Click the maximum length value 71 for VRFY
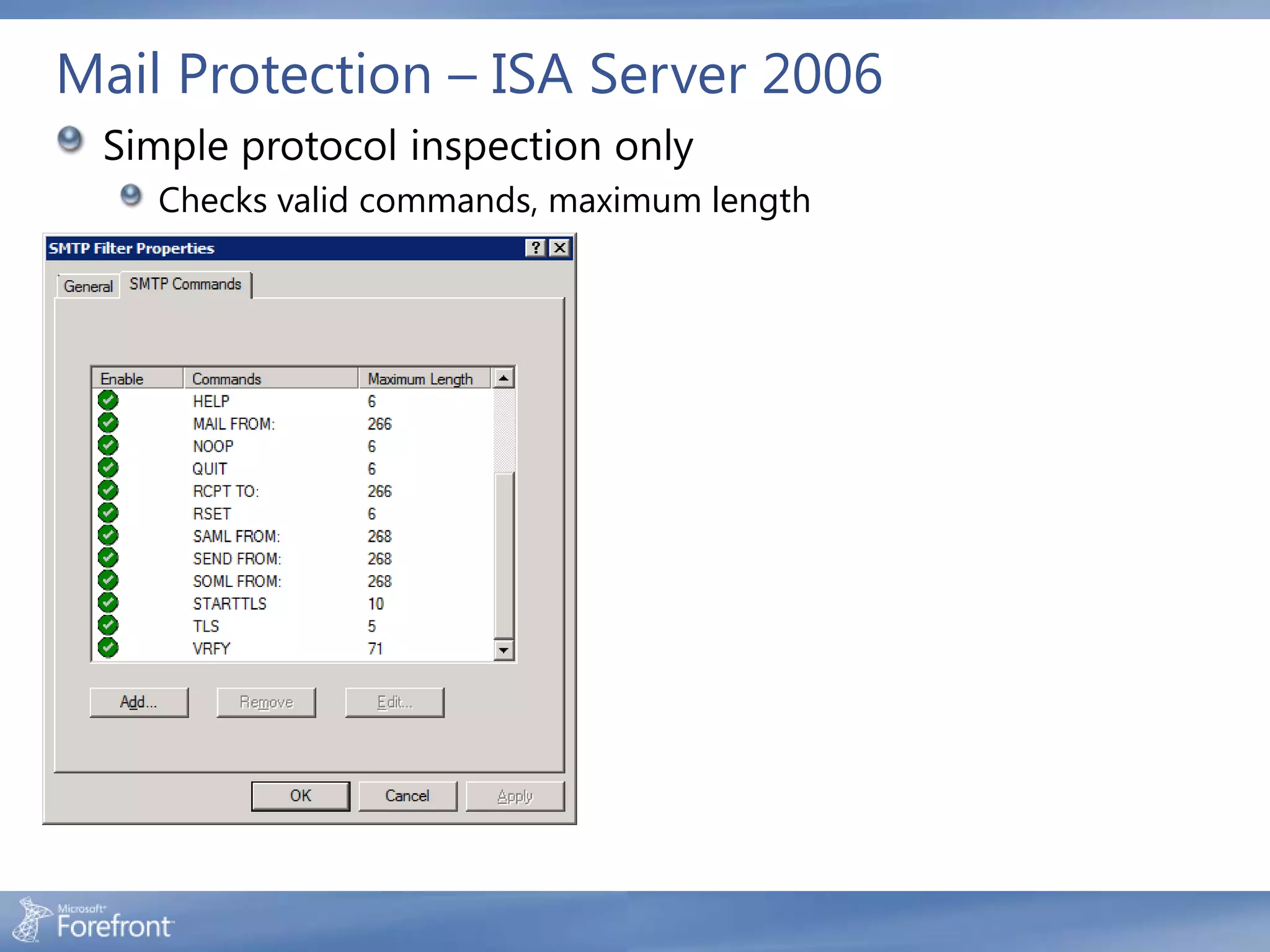This screenshot has height=952, width=1270. (x=375, y=649)
